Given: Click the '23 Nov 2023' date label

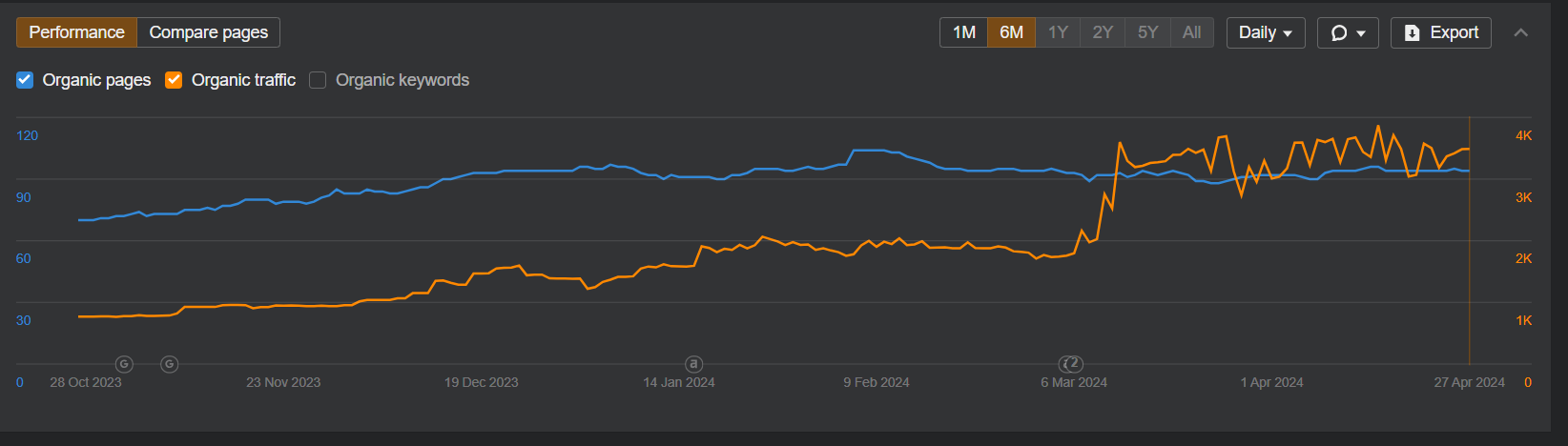Looking at the screenshot, I should pyautogui.click(x=283, y=382).
